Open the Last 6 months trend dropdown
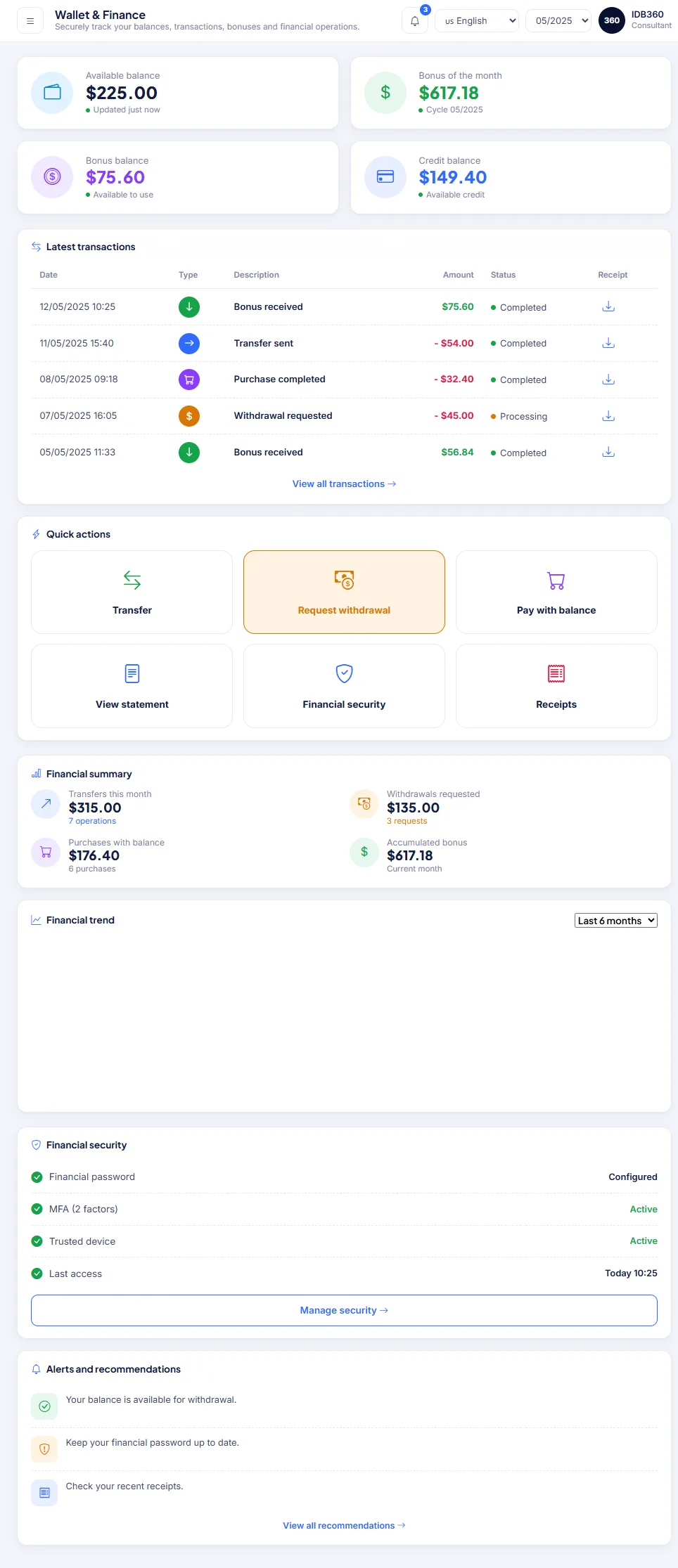Screen dimensions: 678x1568 [x=616, y=921]
